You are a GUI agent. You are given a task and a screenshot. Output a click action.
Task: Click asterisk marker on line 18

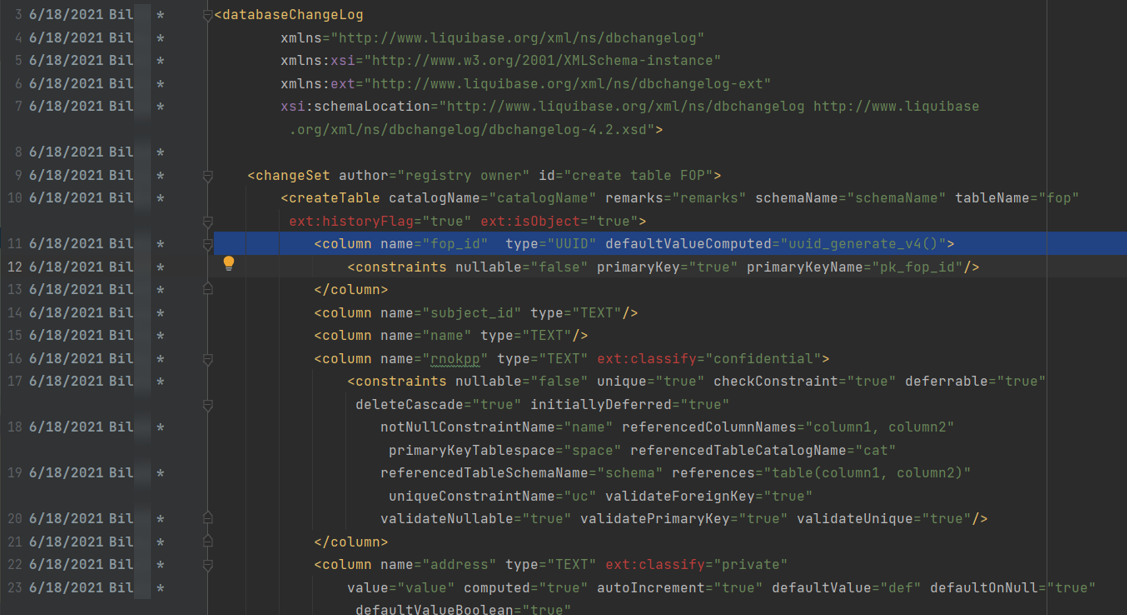point(160,427)
